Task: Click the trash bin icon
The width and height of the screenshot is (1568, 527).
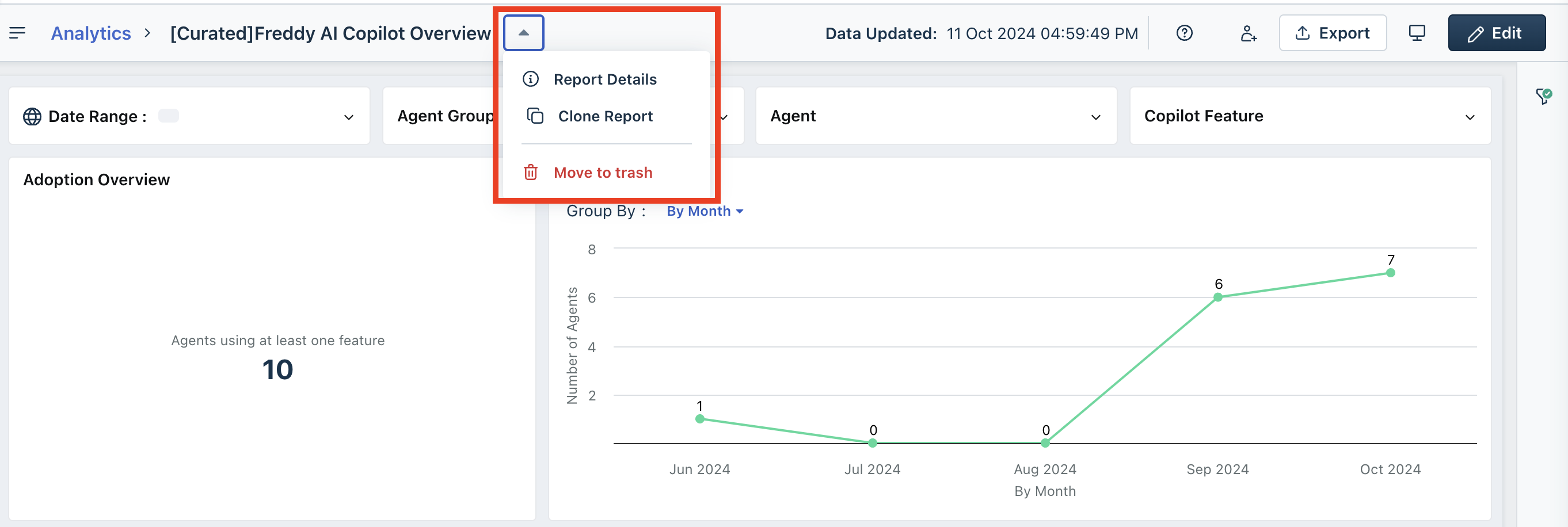Action: coord(531,172)
